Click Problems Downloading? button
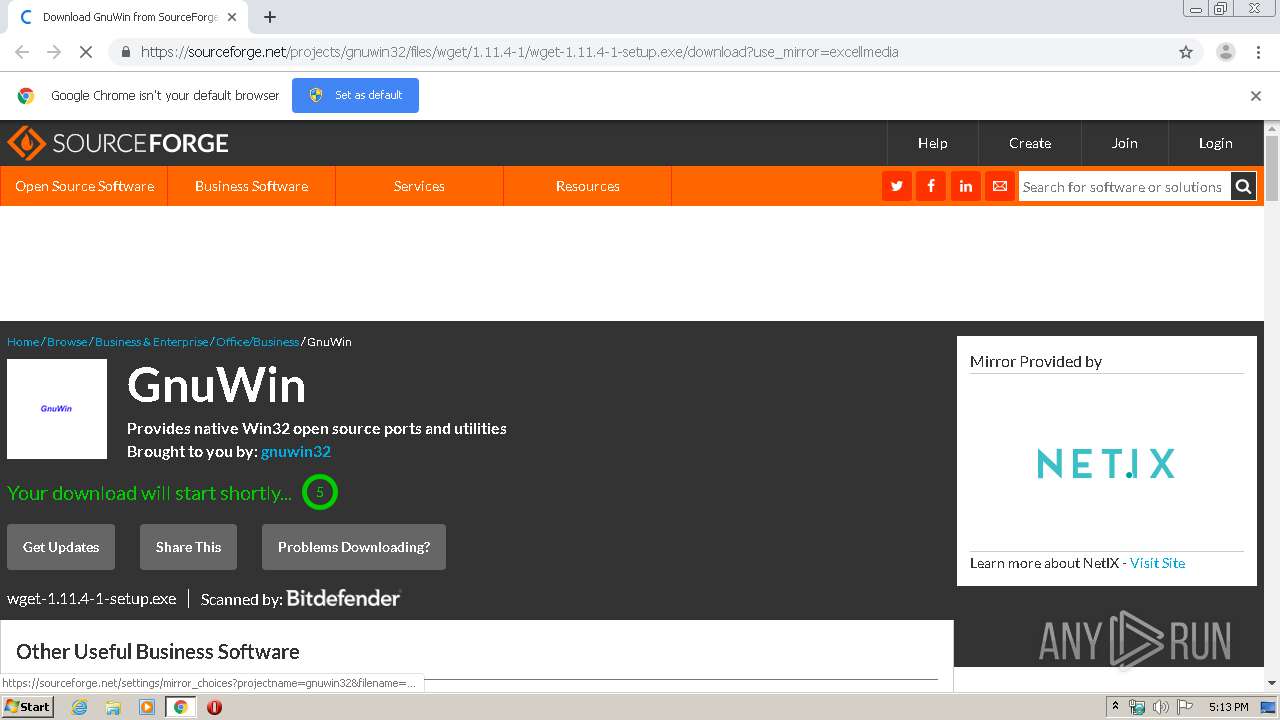This screenshot has width=1280, height=720. click(354, 547)
